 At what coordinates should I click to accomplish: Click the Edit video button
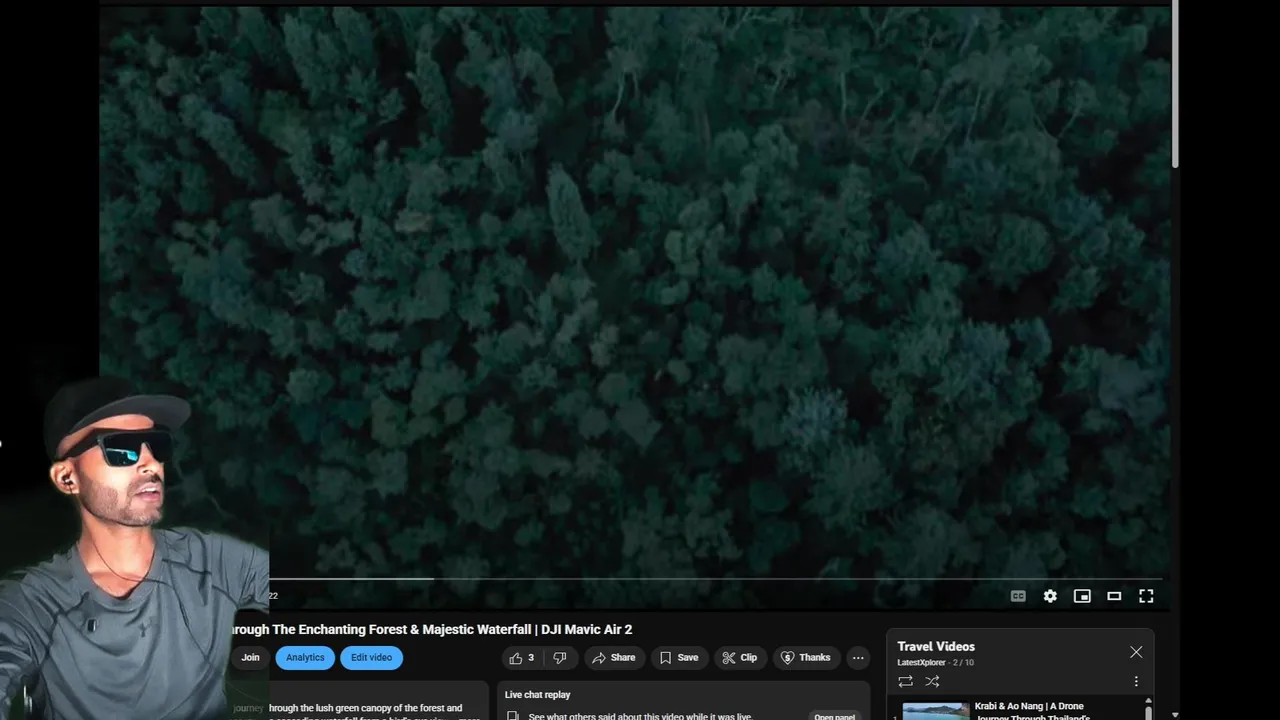371,658
